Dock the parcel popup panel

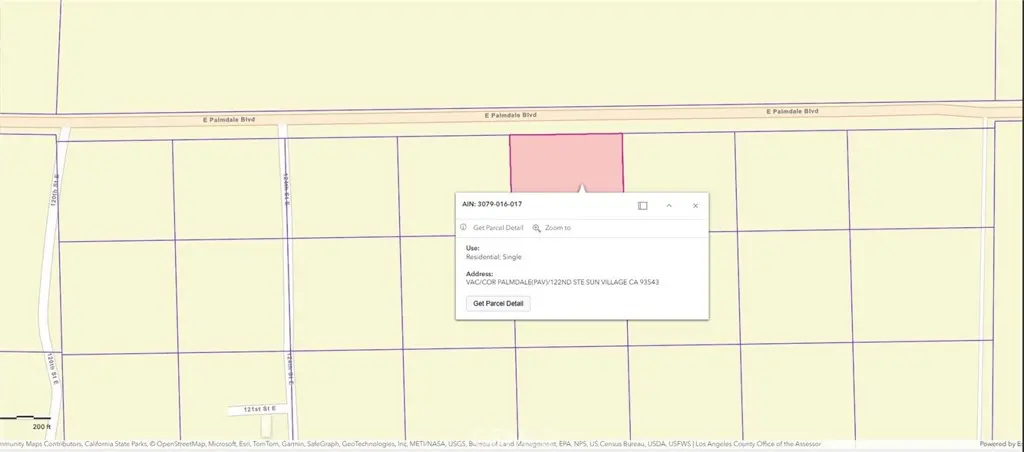click(643, 206)
